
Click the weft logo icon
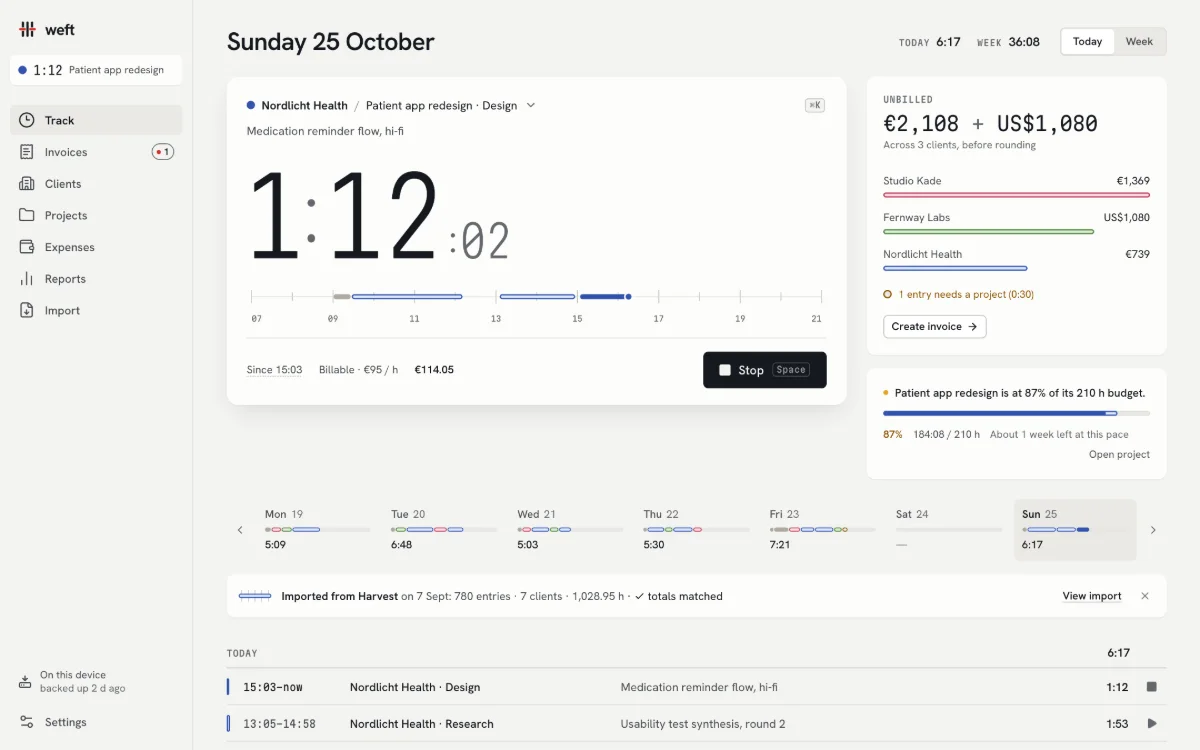27,29
